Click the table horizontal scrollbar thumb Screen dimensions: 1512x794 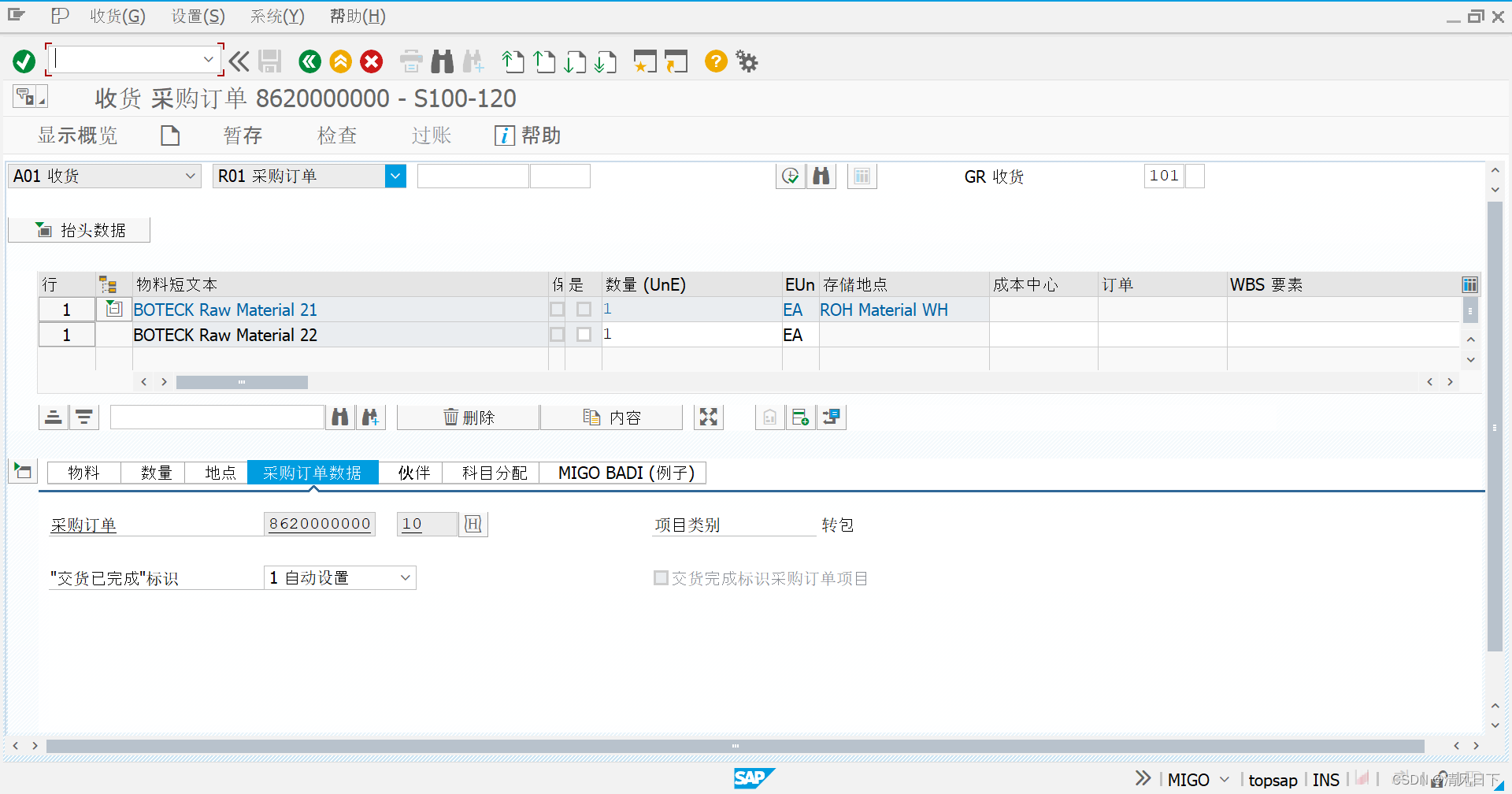242,382
